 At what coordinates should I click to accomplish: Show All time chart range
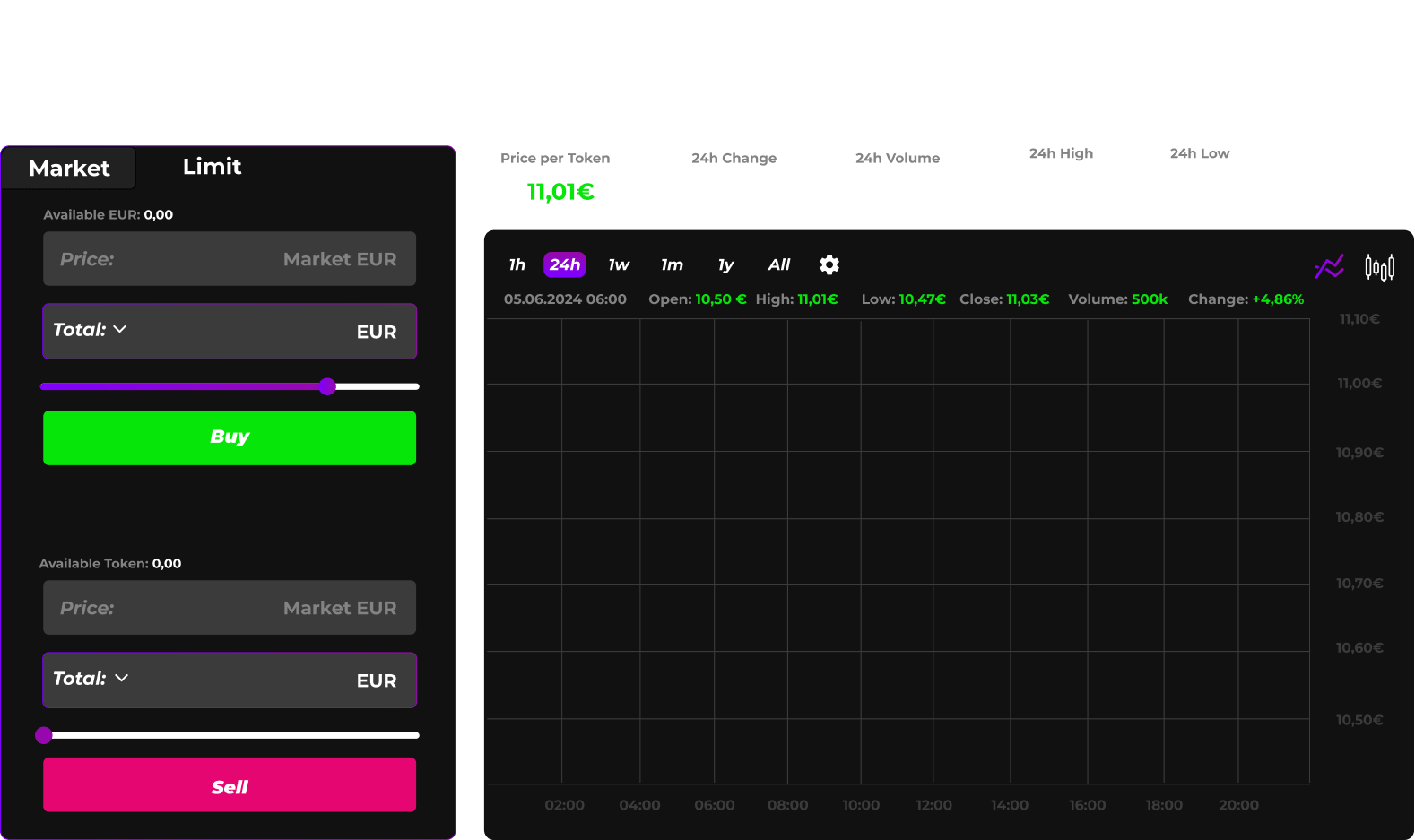[x=778, y=264]
